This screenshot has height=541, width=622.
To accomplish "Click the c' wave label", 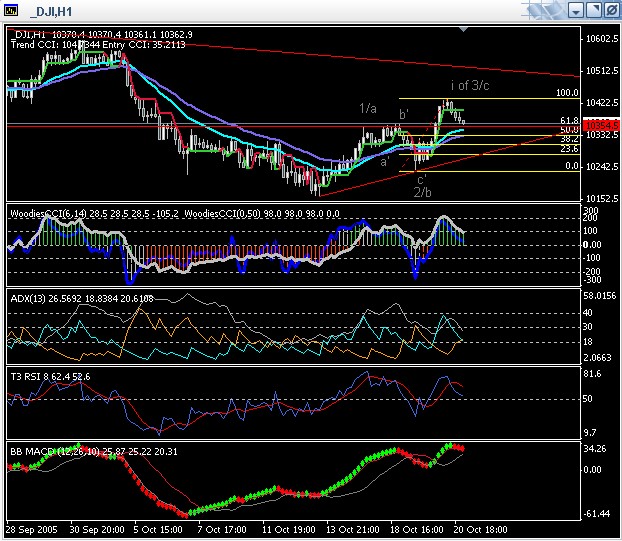I will coord(421,180).
